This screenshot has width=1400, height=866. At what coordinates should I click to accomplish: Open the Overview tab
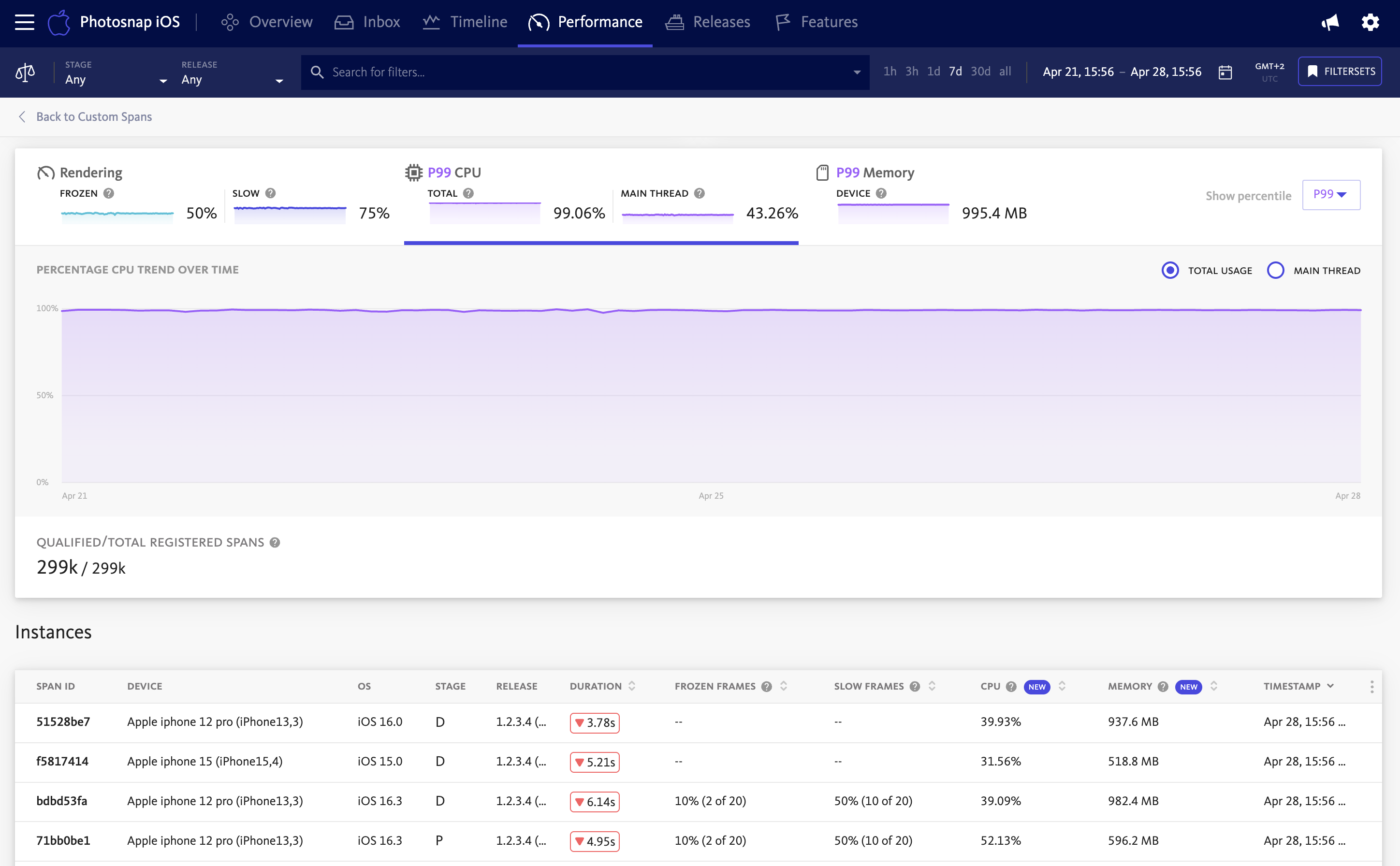tap(267, 22)
